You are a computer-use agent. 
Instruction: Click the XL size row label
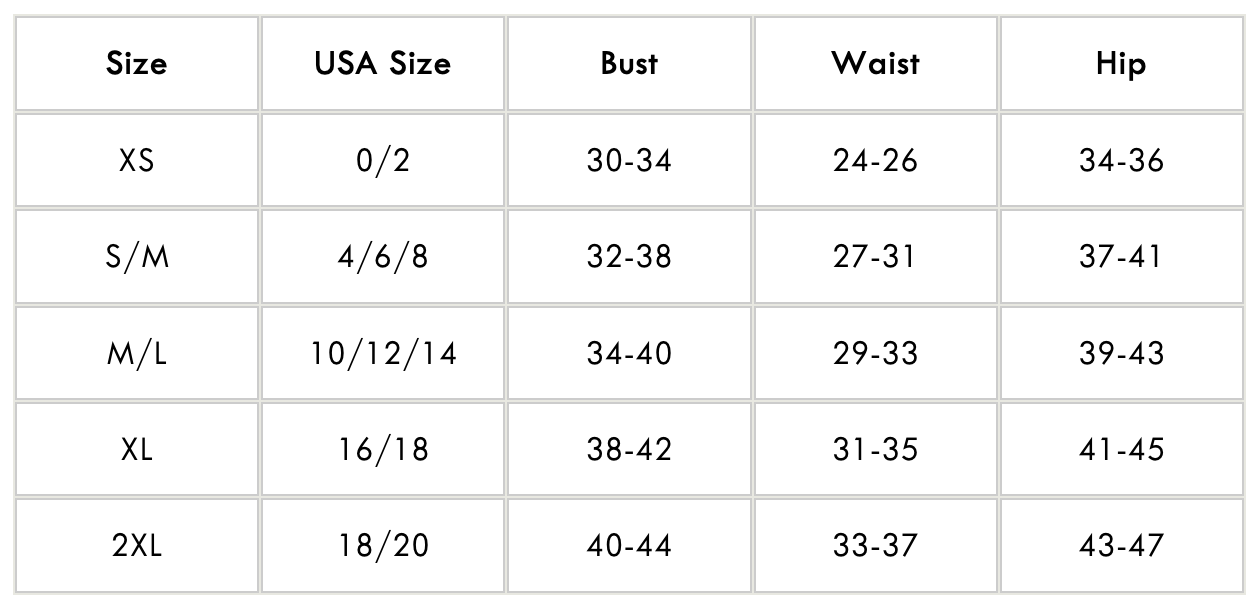point(136,449)
